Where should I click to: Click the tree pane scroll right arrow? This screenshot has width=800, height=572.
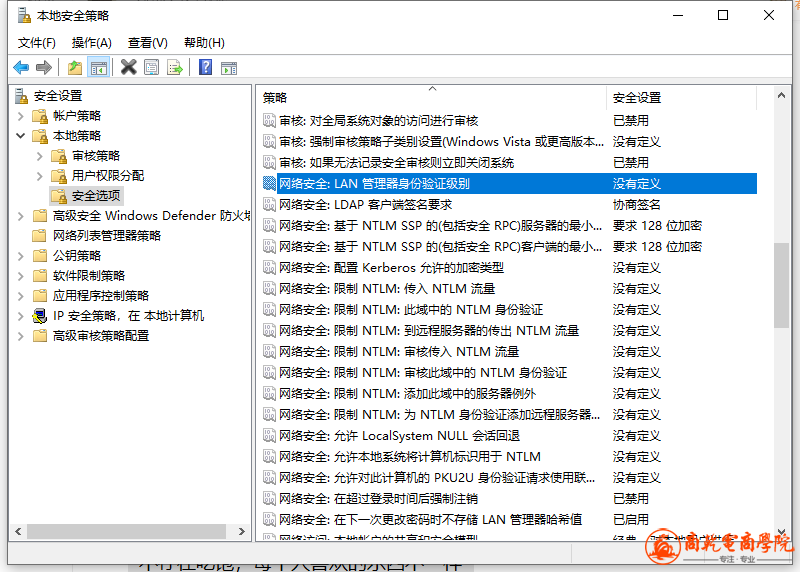pos(242,531)
